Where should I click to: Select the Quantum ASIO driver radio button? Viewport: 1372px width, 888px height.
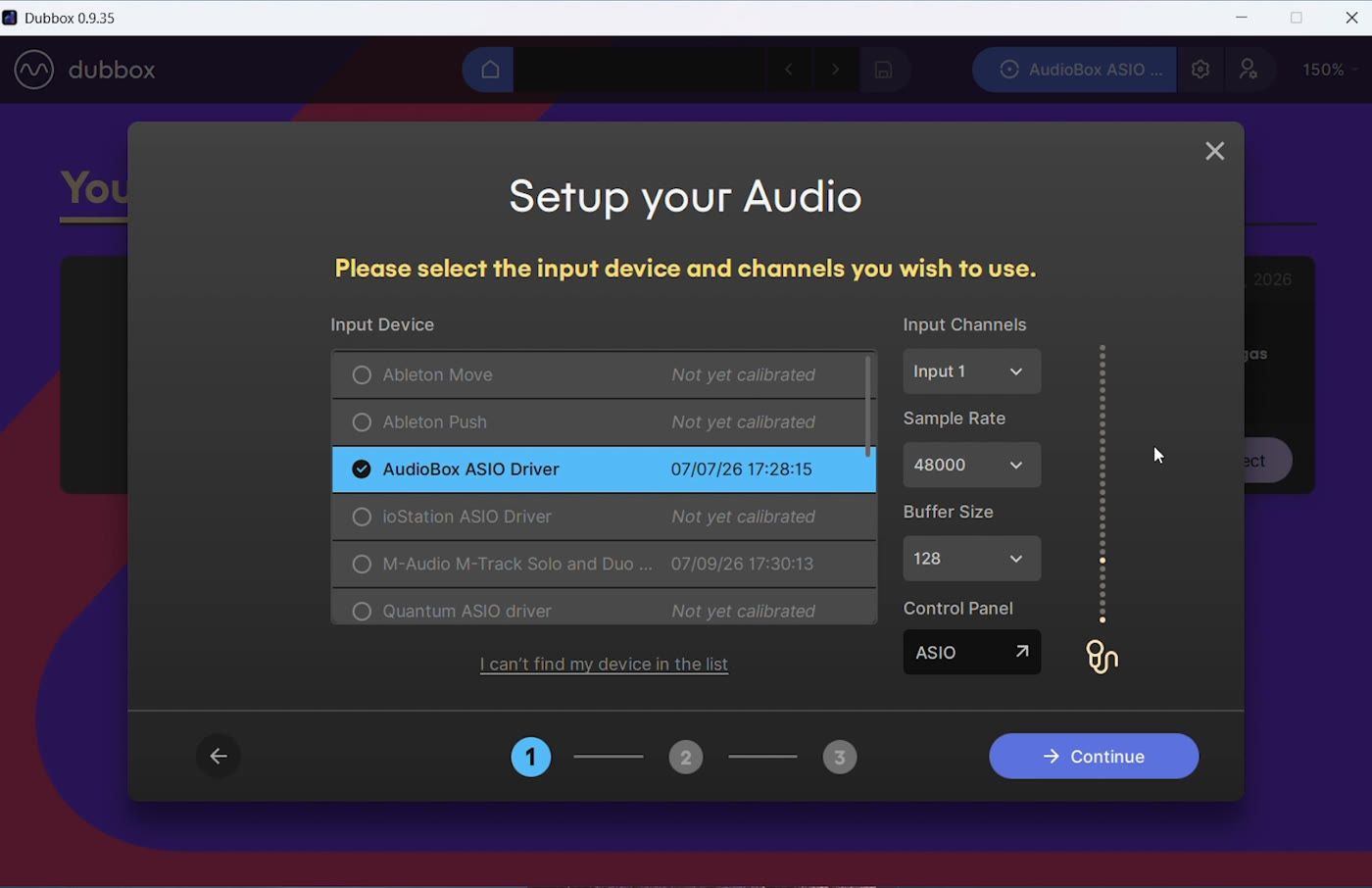tap(362, 611)
